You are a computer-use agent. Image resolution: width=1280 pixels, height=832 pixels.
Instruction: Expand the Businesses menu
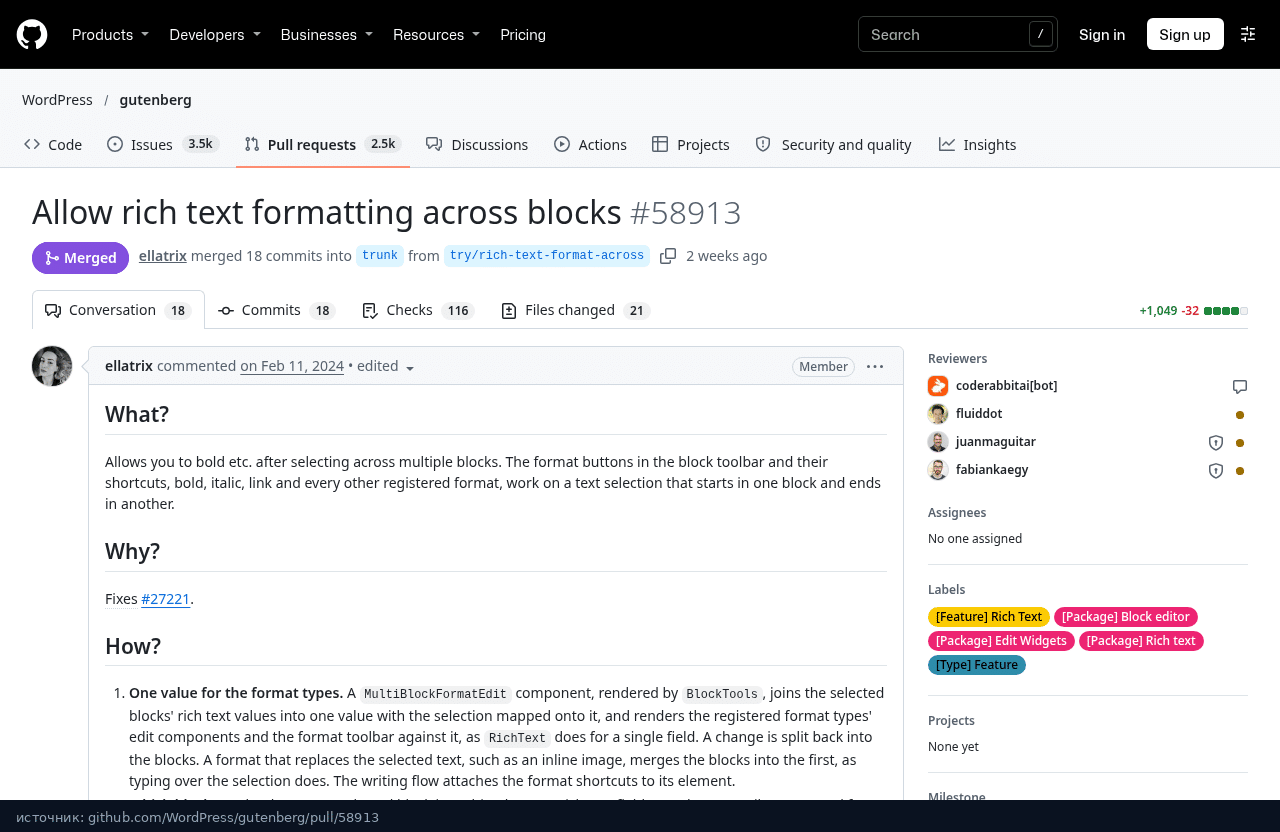327,34
